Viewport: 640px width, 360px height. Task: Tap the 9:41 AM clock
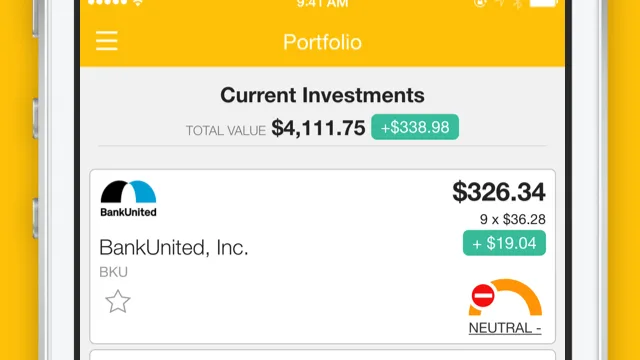[322, 4]
